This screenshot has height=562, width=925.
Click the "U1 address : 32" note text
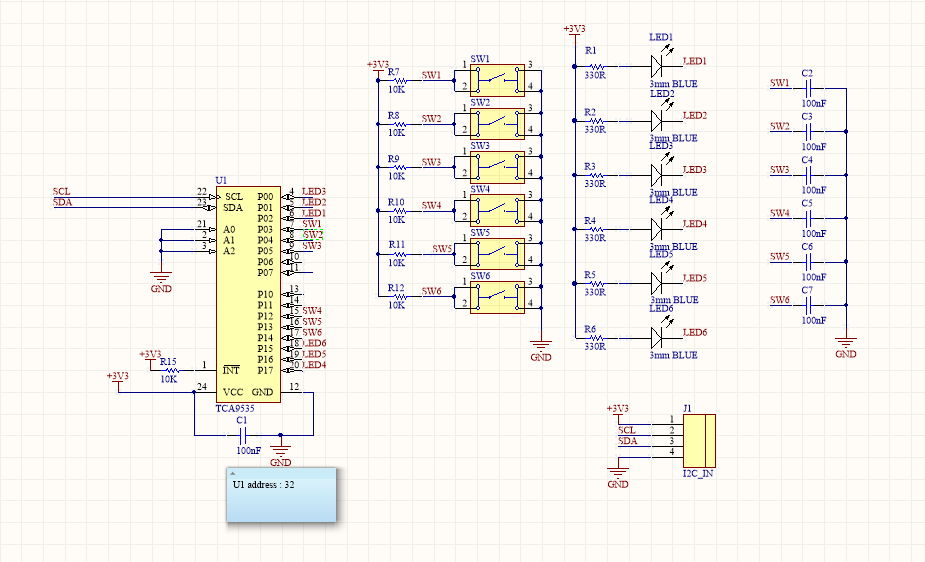263,485
